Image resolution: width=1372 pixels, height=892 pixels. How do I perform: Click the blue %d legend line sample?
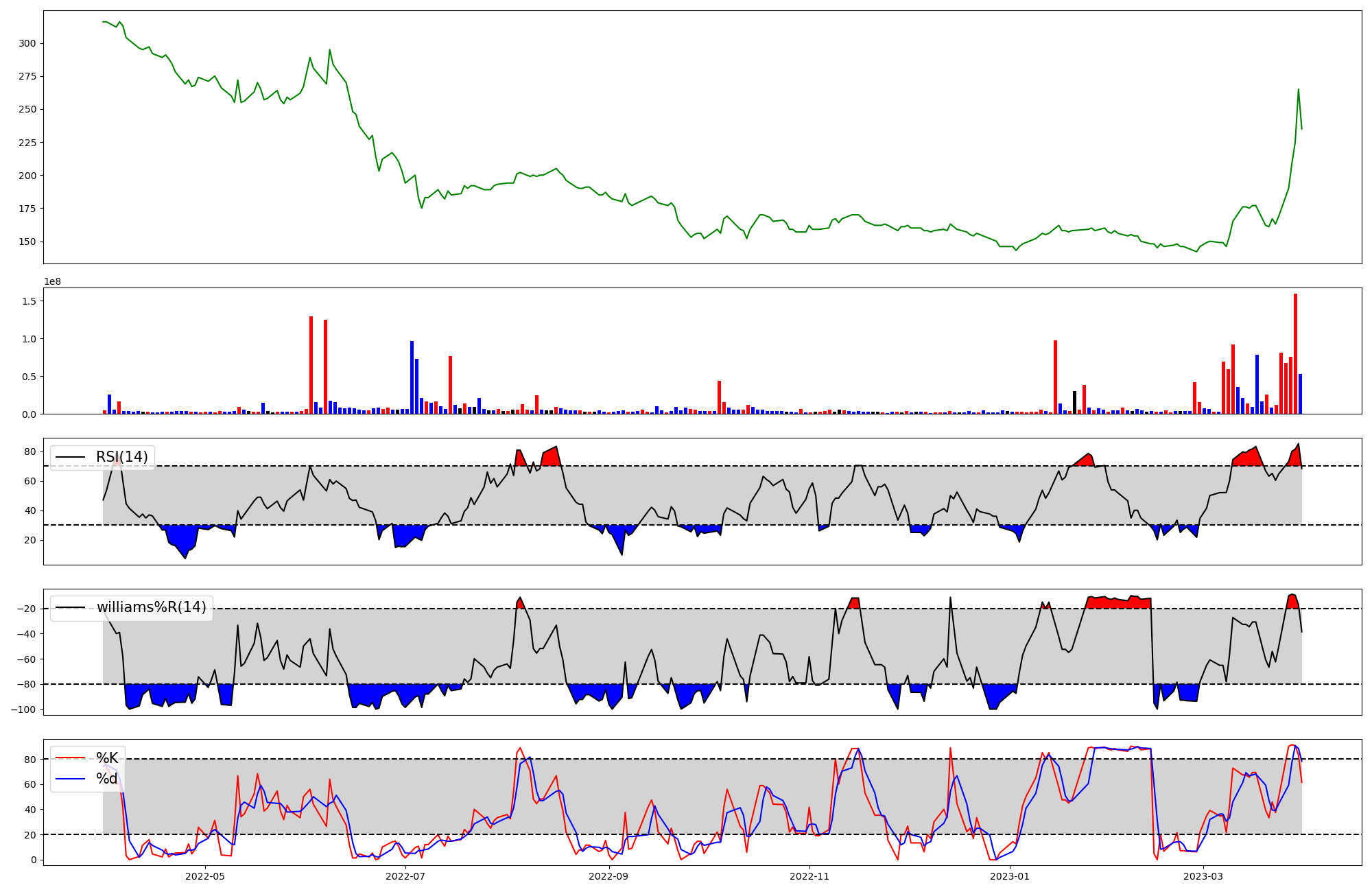[70, 779]
